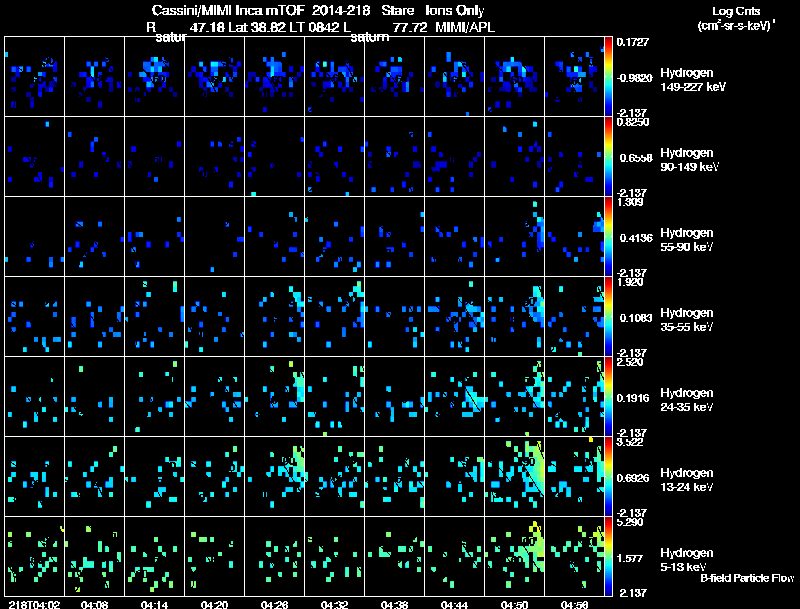The height and width of the screenshot is (609, 800).
Task: Click the Log Cnts legend heading
Action: click(736, 11)
